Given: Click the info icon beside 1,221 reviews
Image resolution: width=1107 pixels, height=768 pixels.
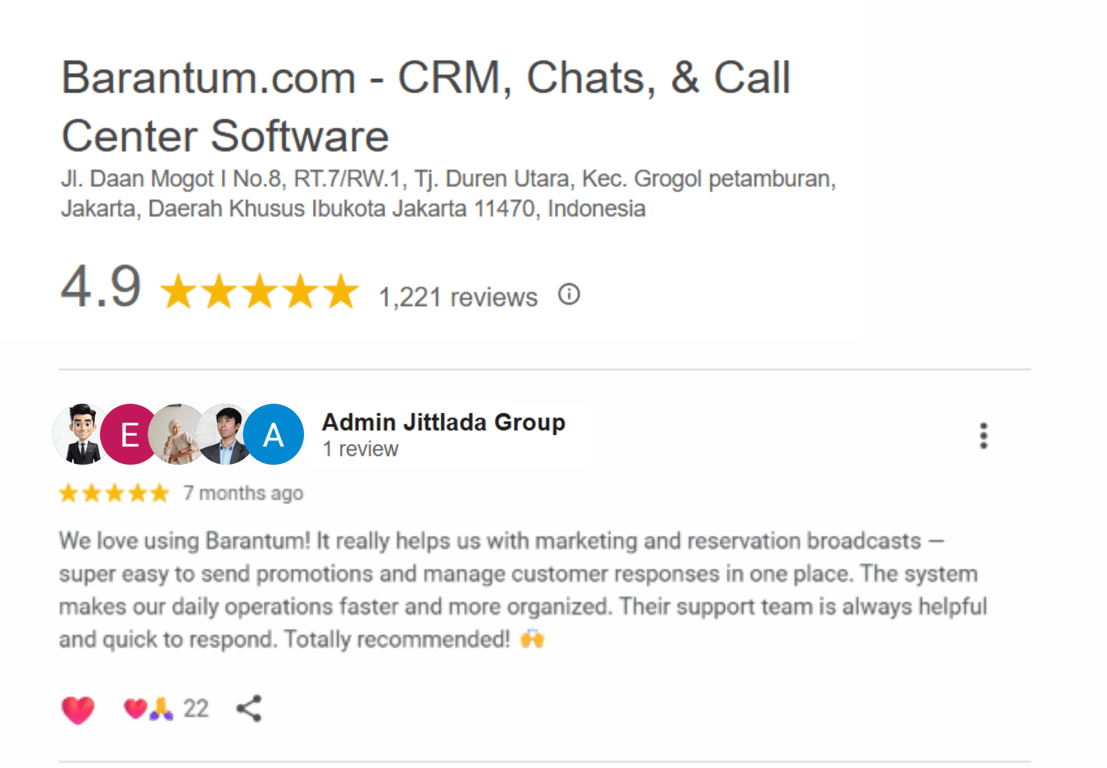Looking at the screenshot, I should tap(569, 294).
